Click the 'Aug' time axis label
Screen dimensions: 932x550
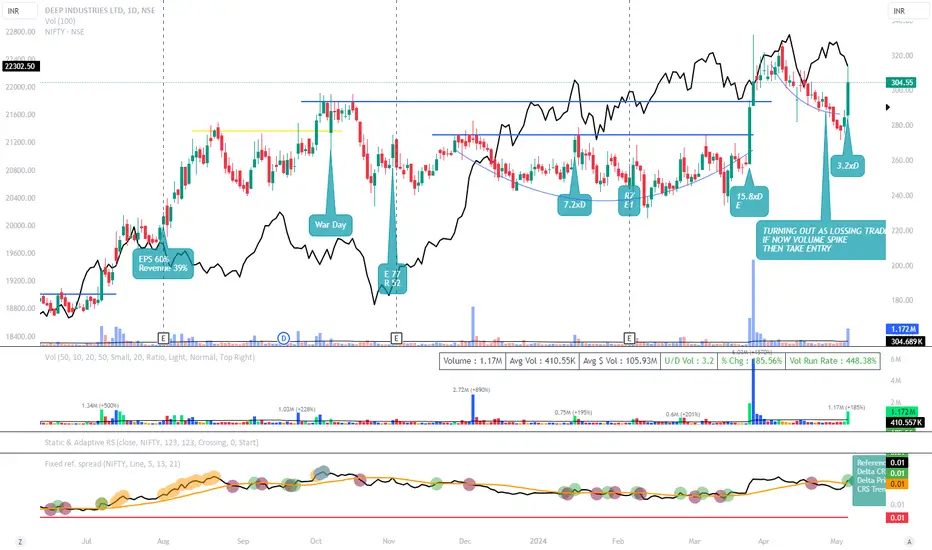coord(163,541)
